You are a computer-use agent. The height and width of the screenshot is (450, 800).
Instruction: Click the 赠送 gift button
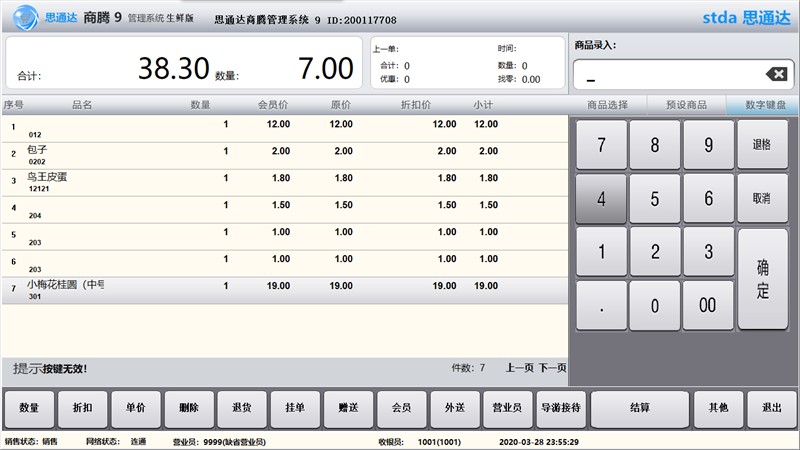pos(348,408)
